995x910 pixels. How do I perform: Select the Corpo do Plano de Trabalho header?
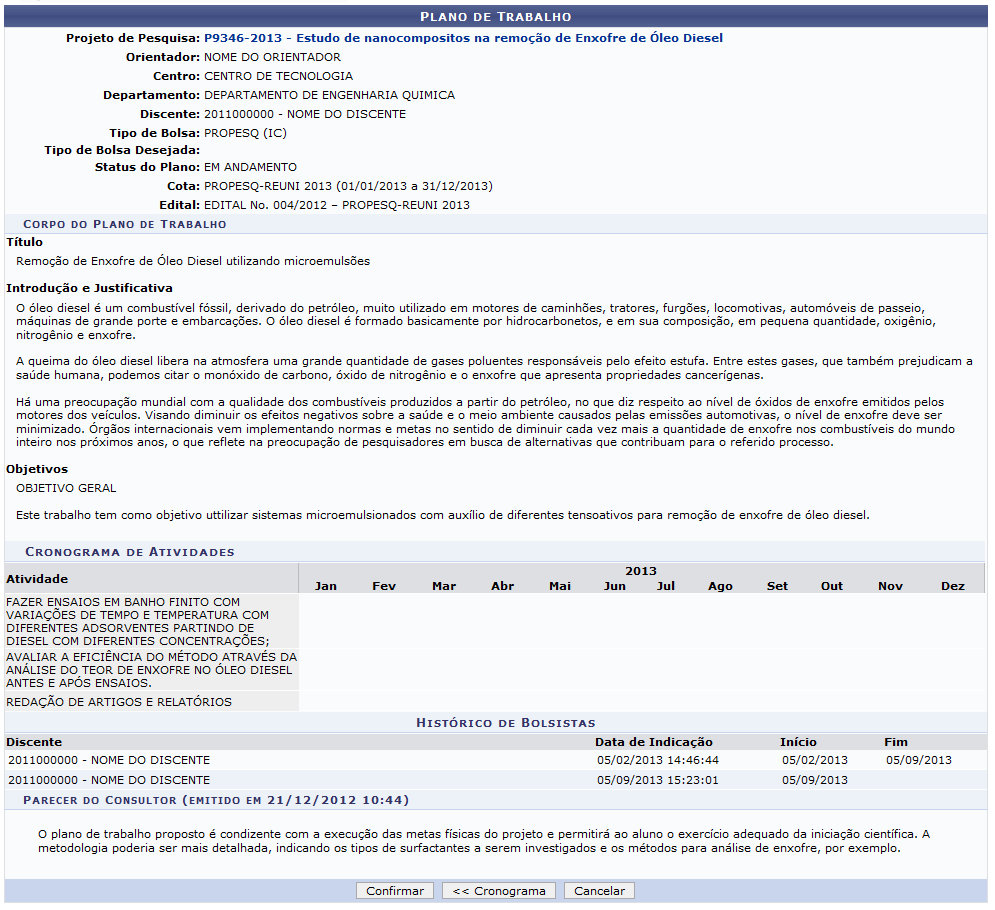pyautogui.click(x=125, y=224)
